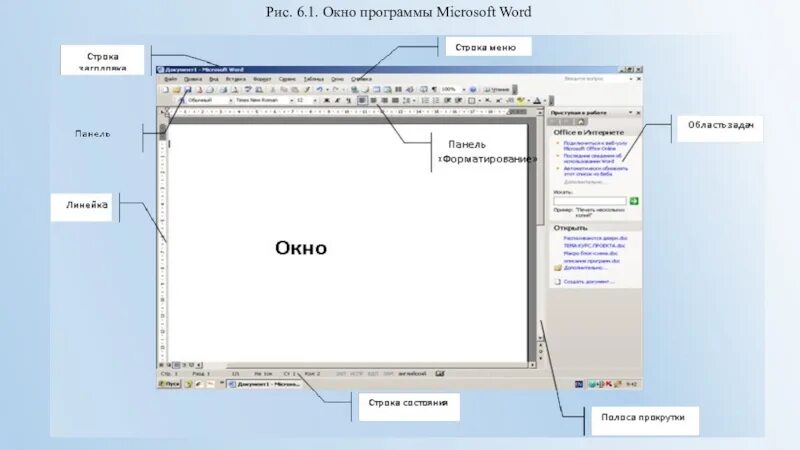Open the Font Color dropdown arrow
Viewport: 800px width, 450px height.
(x=545, y=101)
